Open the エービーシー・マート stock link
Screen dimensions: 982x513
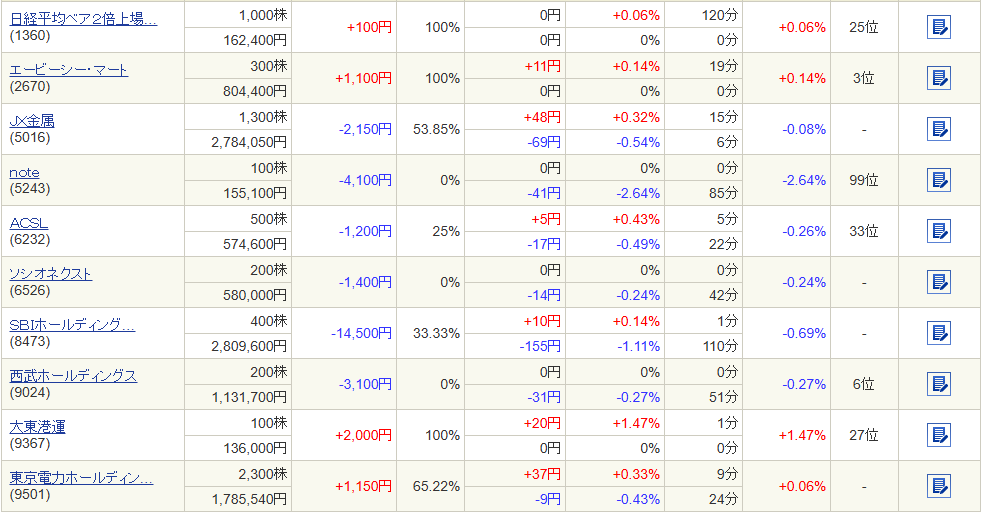click(x=68, y=69)
